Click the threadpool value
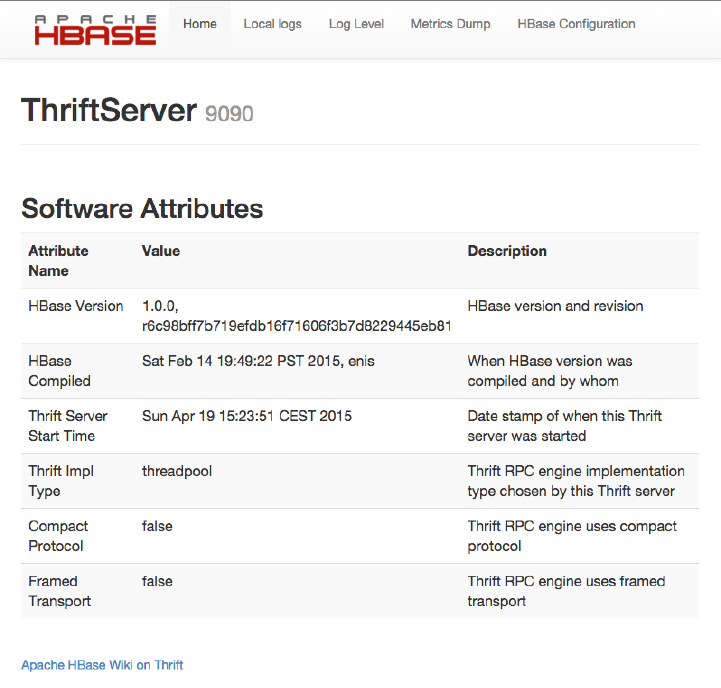This screenshot has height=688, width=721. point(177,471)
